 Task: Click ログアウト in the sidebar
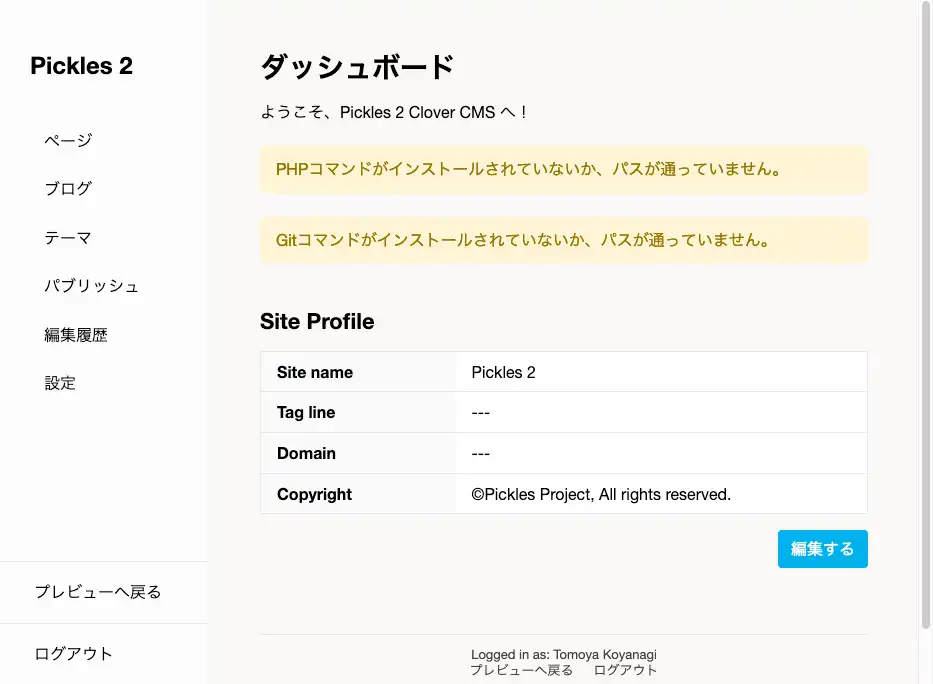74,654
